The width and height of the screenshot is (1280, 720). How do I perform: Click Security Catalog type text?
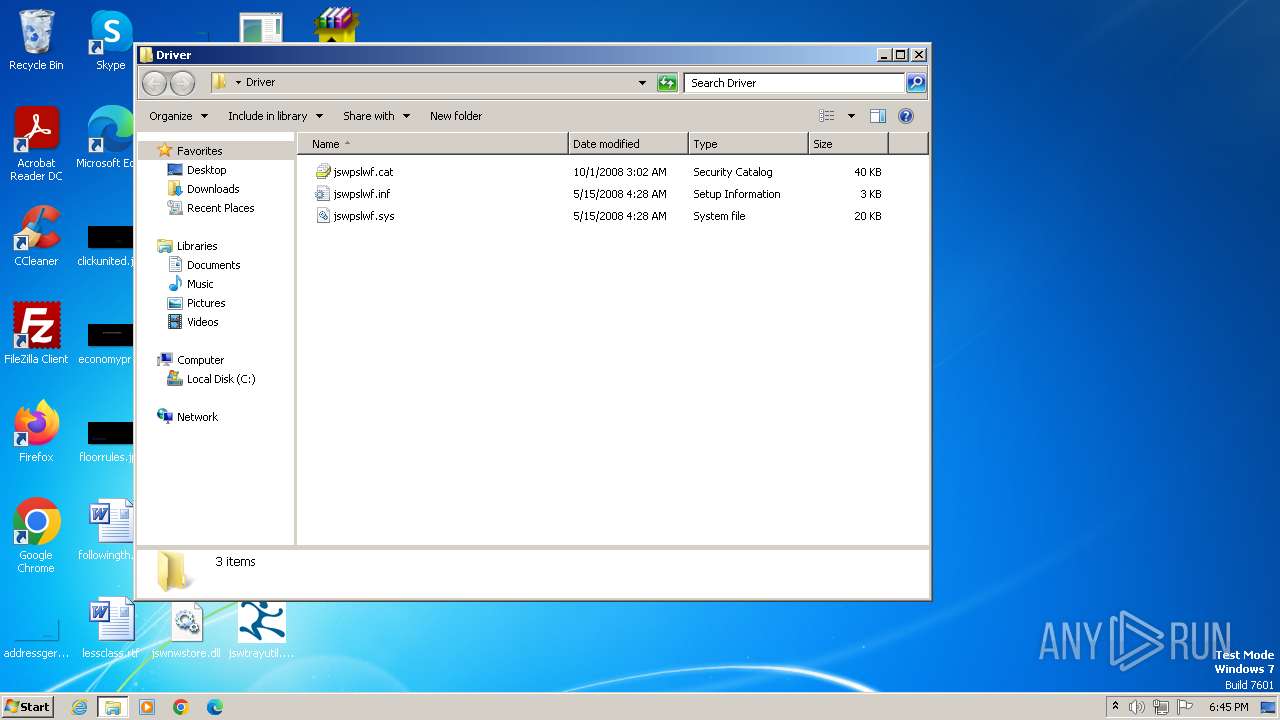732,172
